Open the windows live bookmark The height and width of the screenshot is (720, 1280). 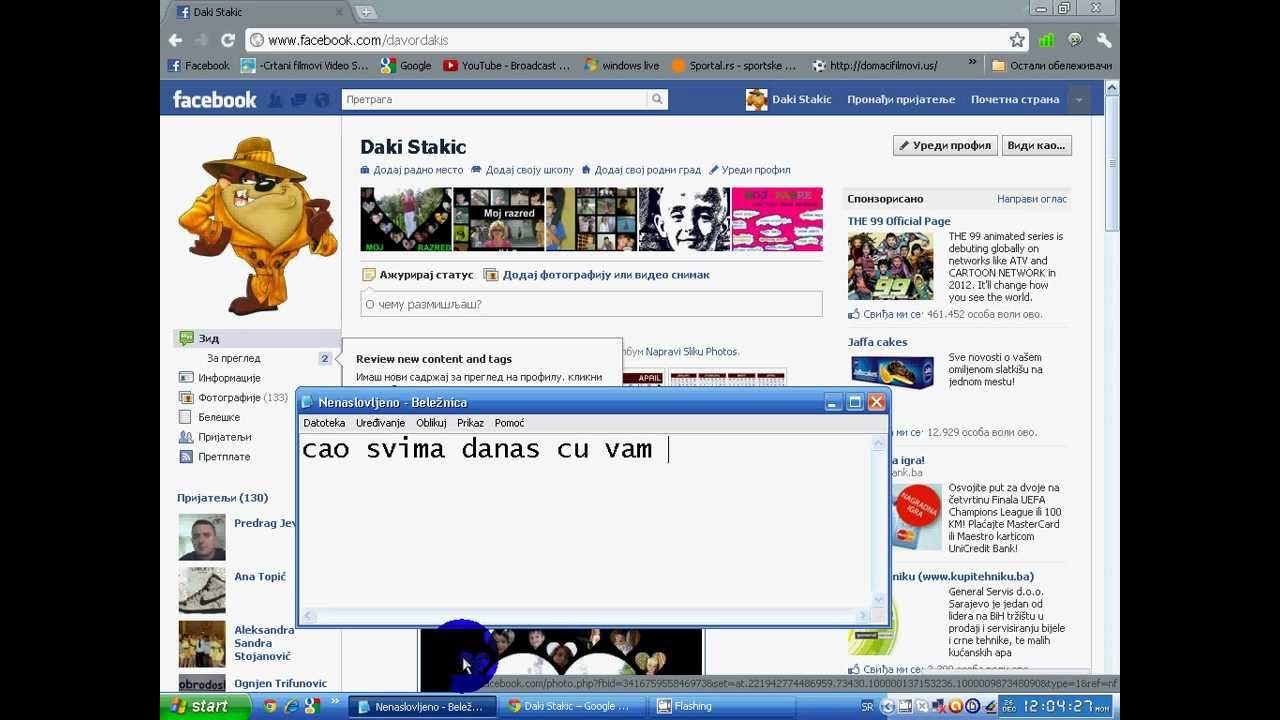click(622, 65)
